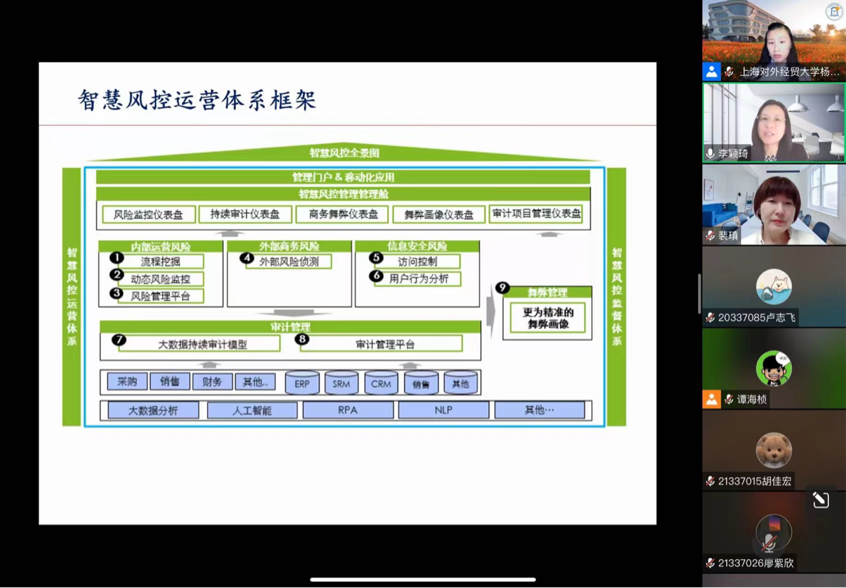846x588 pixels.
Task: Click the RPA box in the shared slide
Action: [x=347, y=410]
